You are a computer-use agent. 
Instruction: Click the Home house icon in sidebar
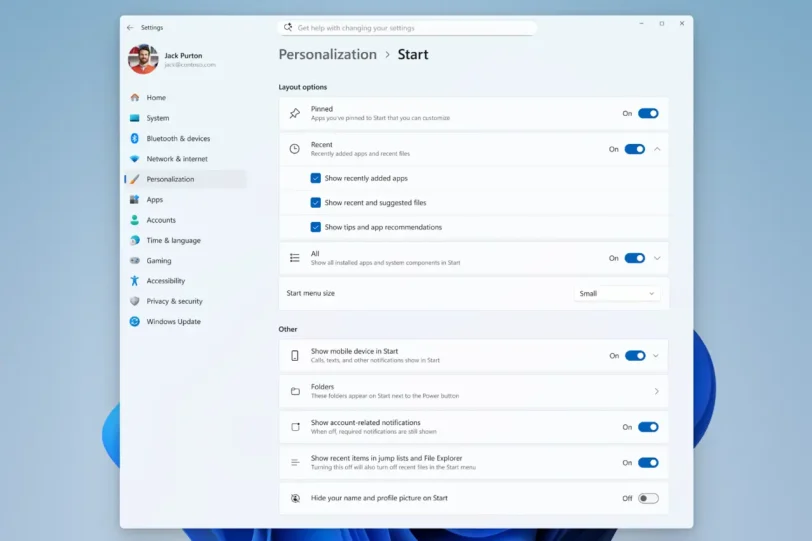pos(135,97)
